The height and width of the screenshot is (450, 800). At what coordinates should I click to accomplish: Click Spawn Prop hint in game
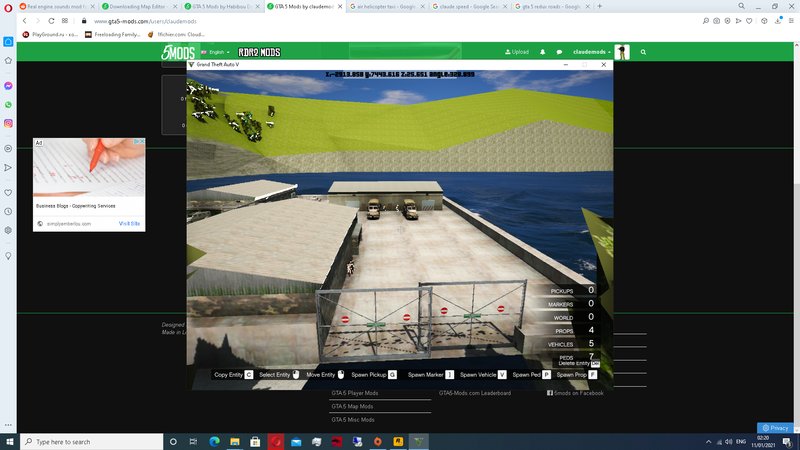click(577, 374)
